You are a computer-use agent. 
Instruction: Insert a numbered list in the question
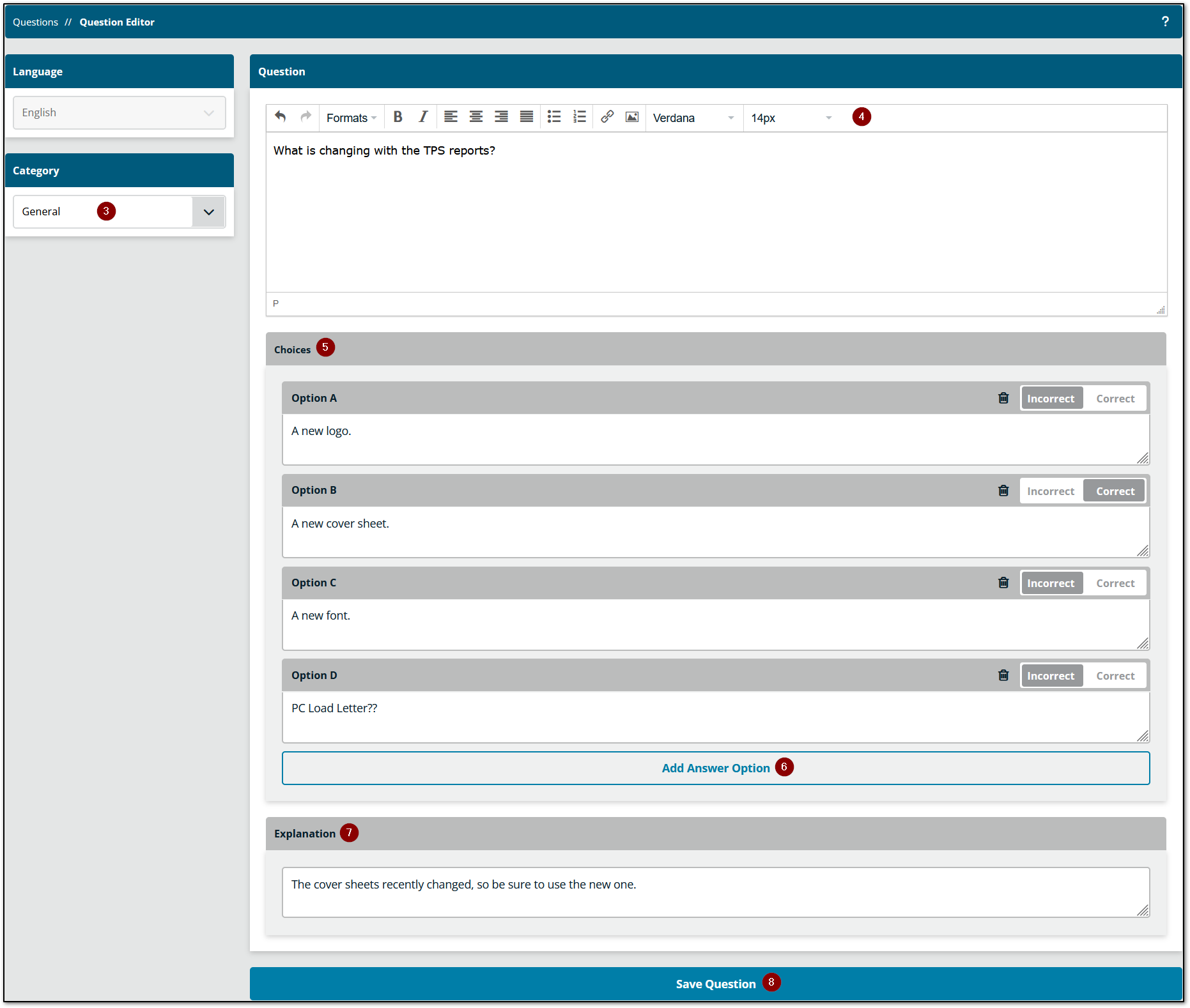point(579,117)
